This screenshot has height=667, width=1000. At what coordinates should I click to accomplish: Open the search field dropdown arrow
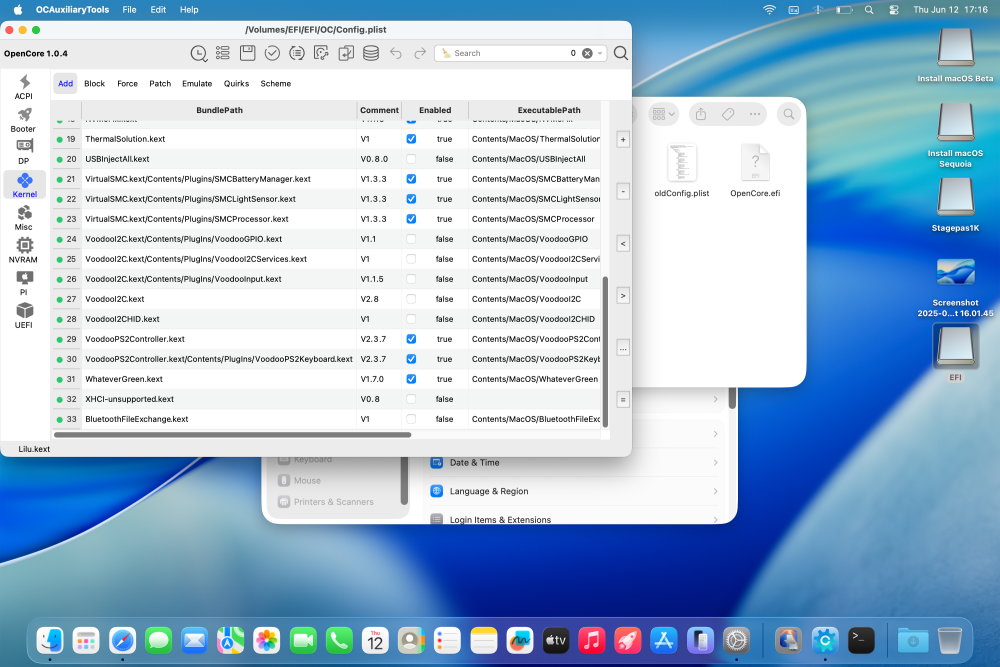point(600,54)
